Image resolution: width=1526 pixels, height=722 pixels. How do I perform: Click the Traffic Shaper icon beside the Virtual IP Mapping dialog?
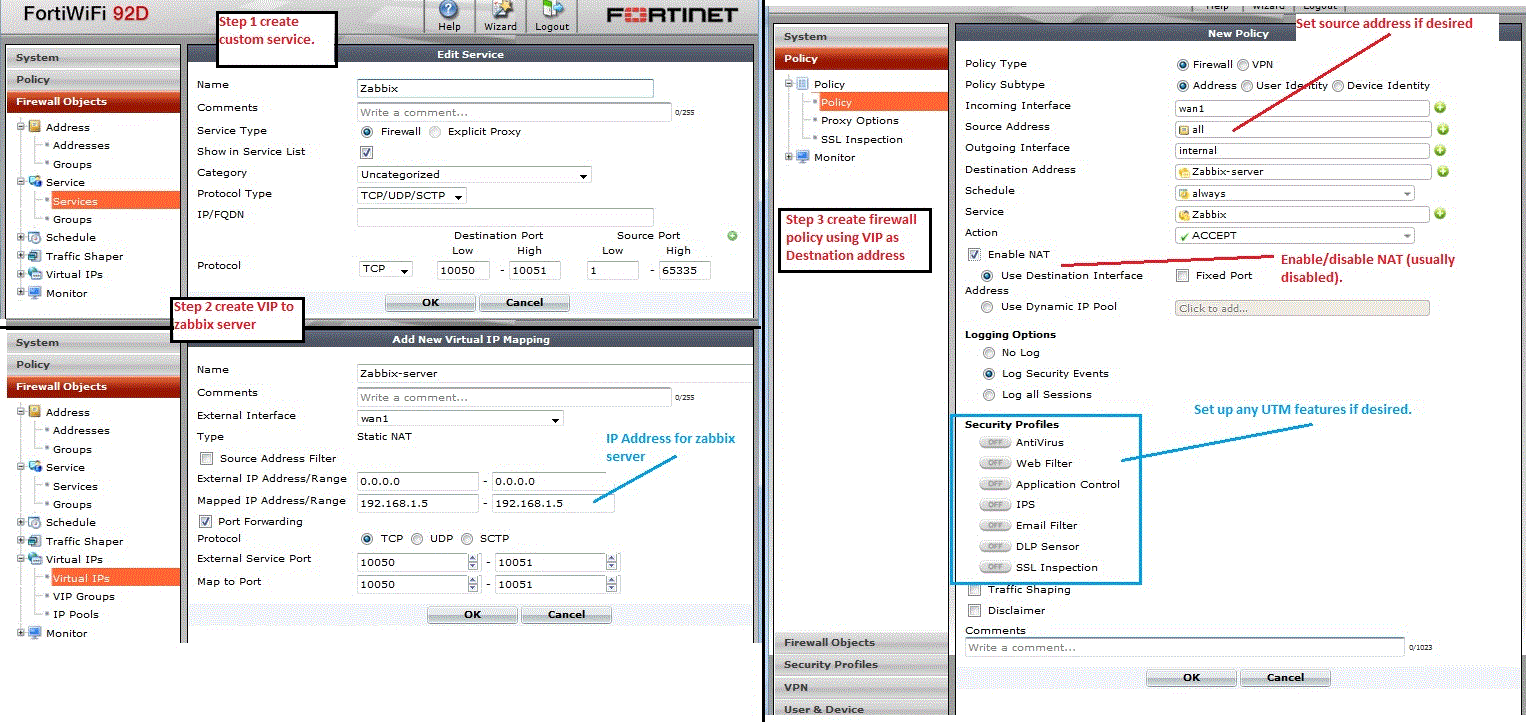point(35,541)
